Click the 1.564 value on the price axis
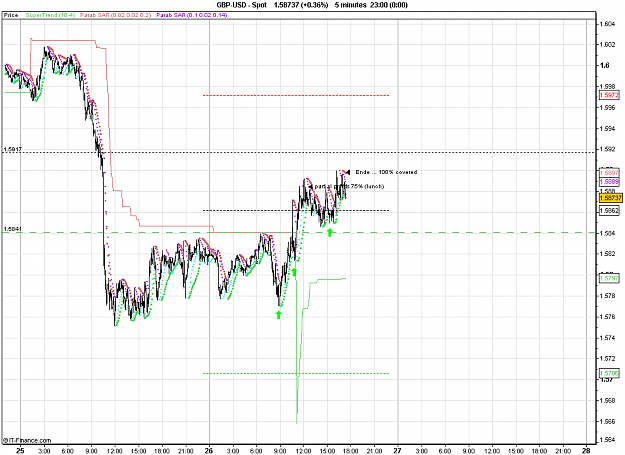Viewport: 625px width, 455px height. tap(607, 440)
